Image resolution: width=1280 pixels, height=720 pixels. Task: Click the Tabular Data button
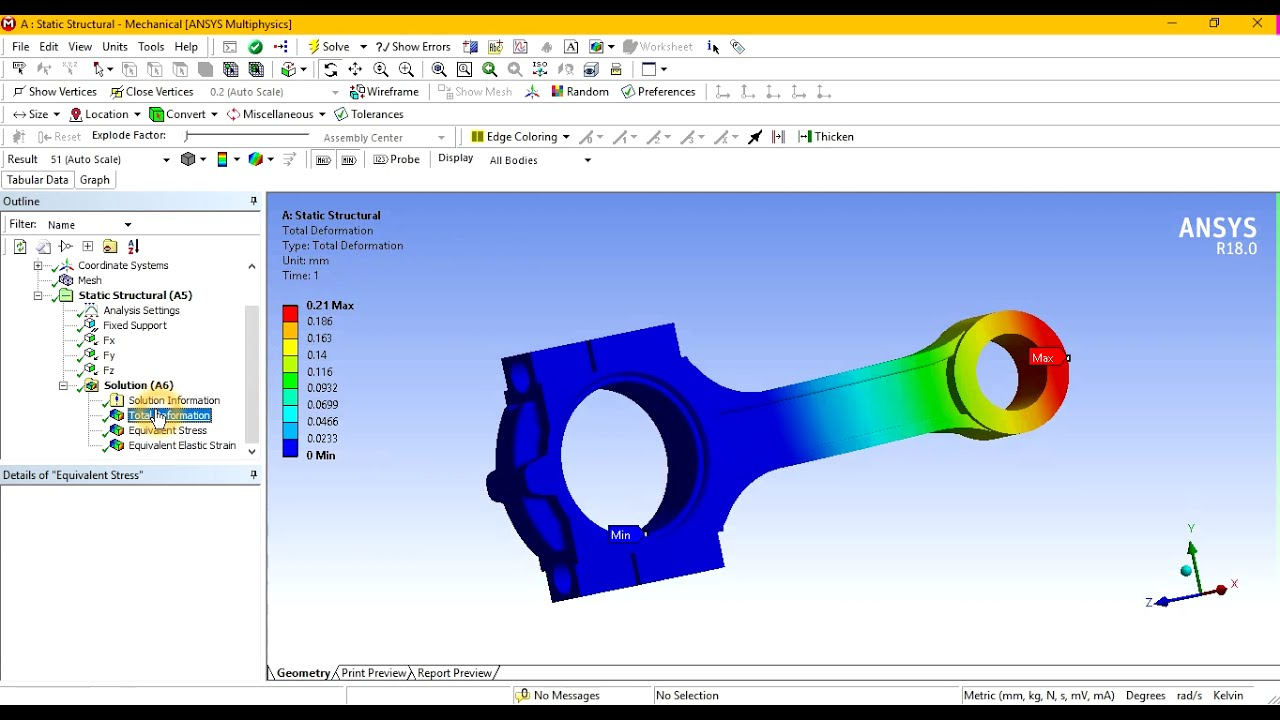click(x=37, y=180)
